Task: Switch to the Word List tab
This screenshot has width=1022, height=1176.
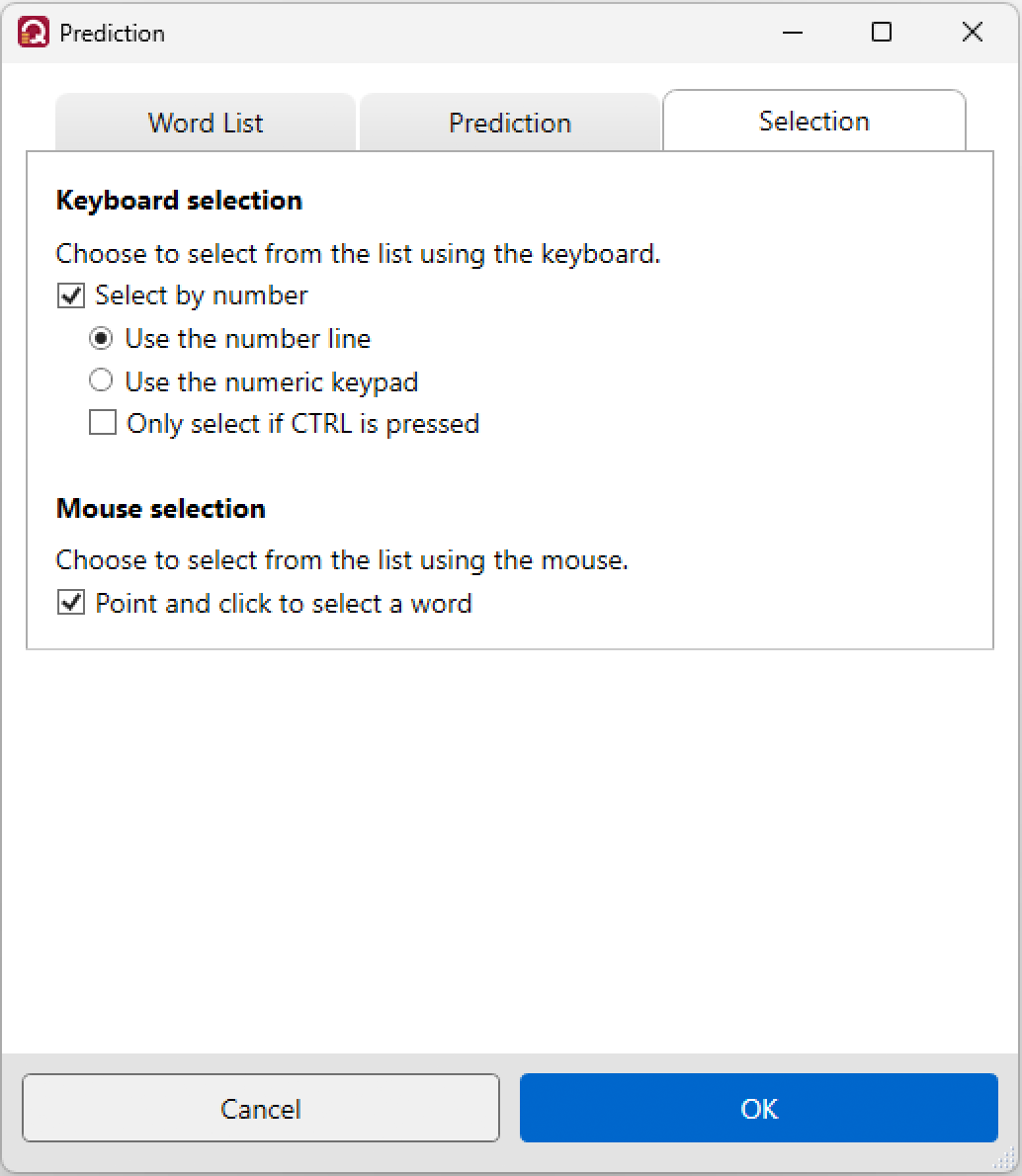Action: 205,123
